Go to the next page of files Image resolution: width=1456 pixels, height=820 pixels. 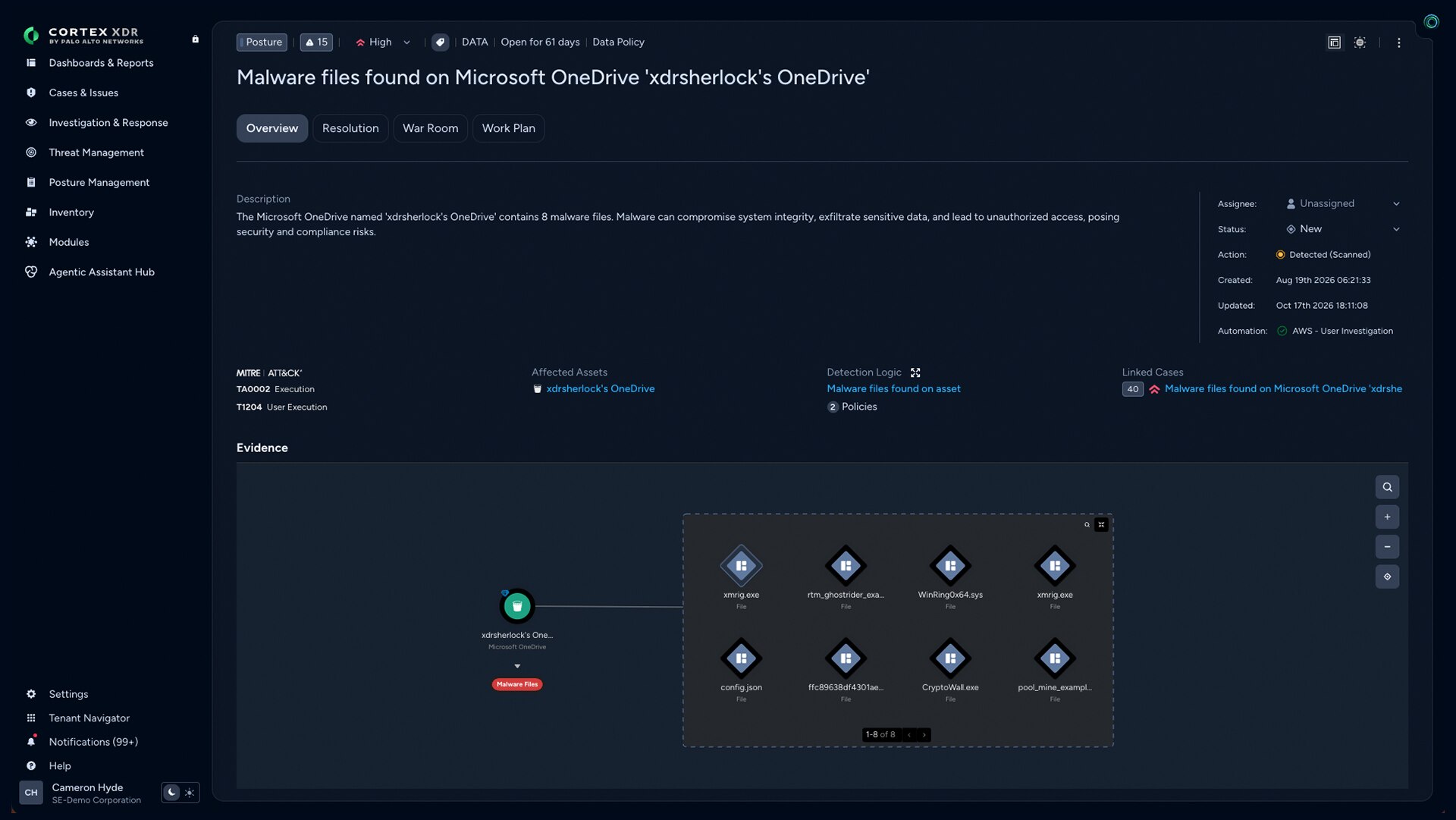tap(924, 734)
